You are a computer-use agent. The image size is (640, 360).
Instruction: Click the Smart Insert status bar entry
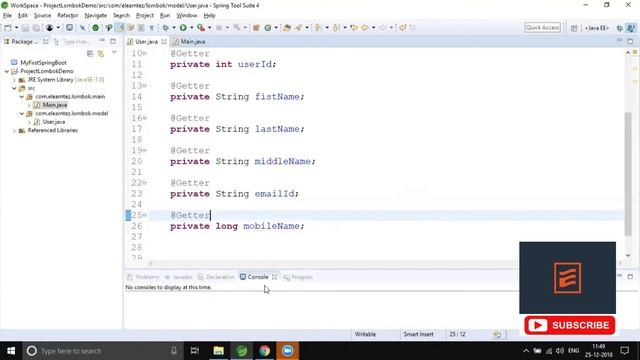(x=418, y=334)
